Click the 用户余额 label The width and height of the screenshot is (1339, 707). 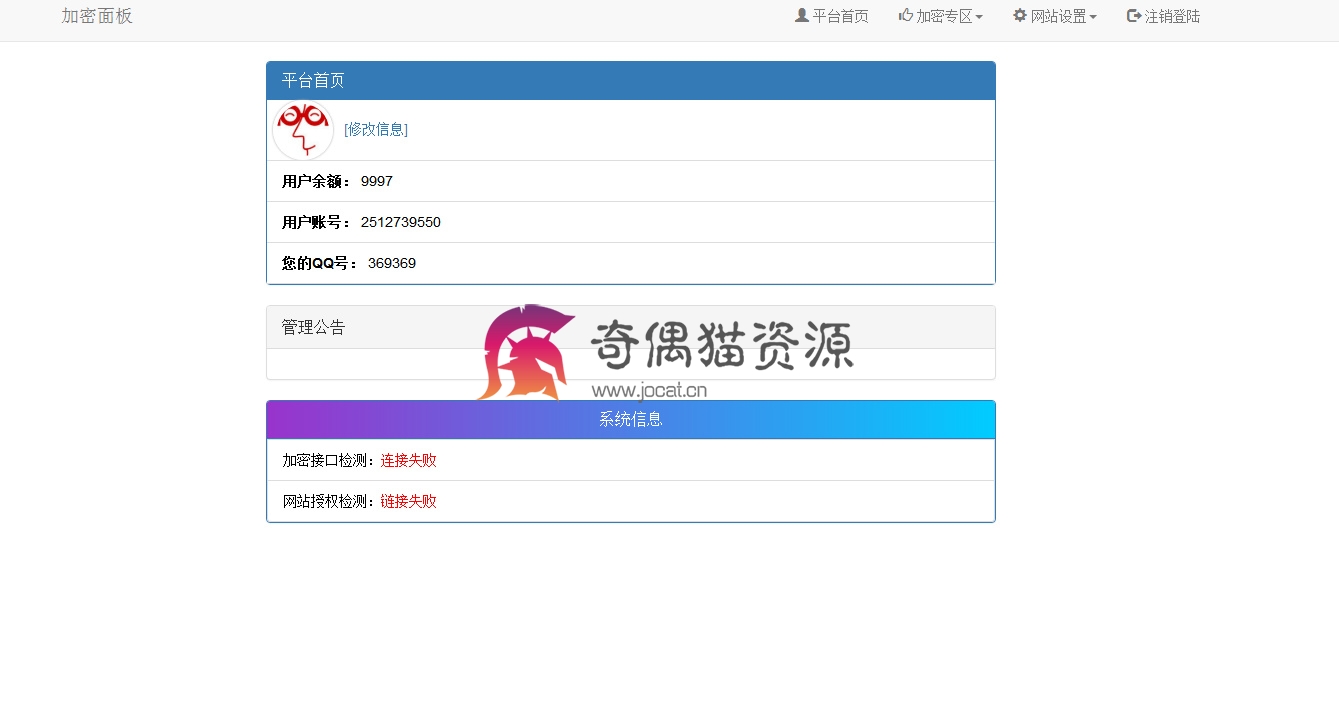click(317, 181)
